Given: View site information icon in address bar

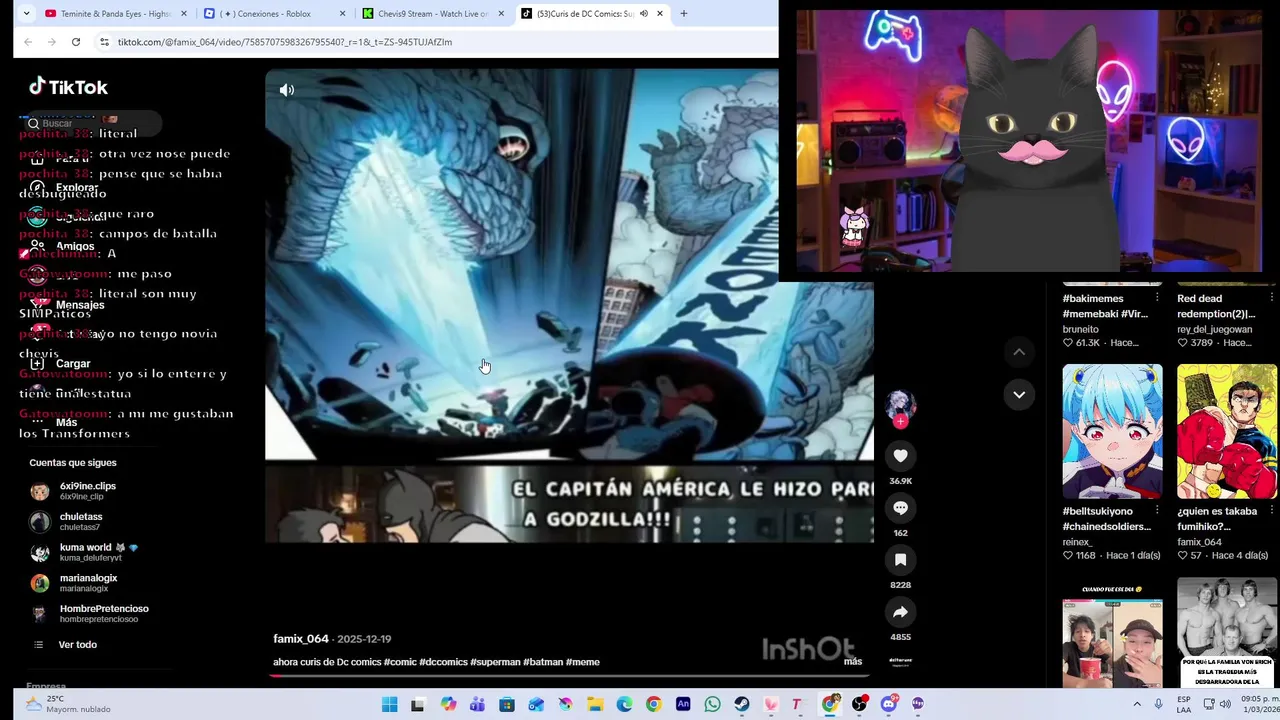Looking at the screenshot, I should 104,42.
